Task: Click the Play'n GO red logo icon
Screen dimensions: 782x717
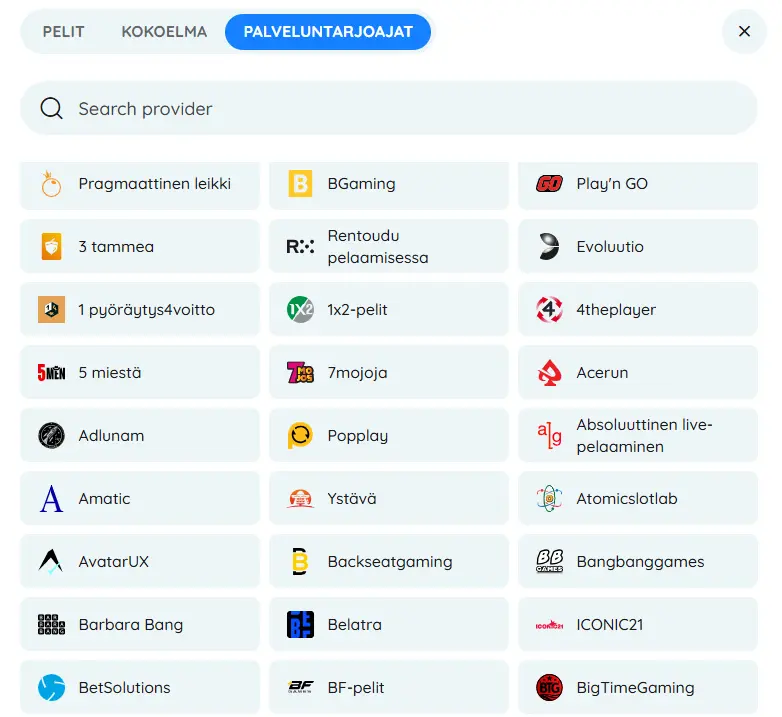Action: tap(549, 184)
